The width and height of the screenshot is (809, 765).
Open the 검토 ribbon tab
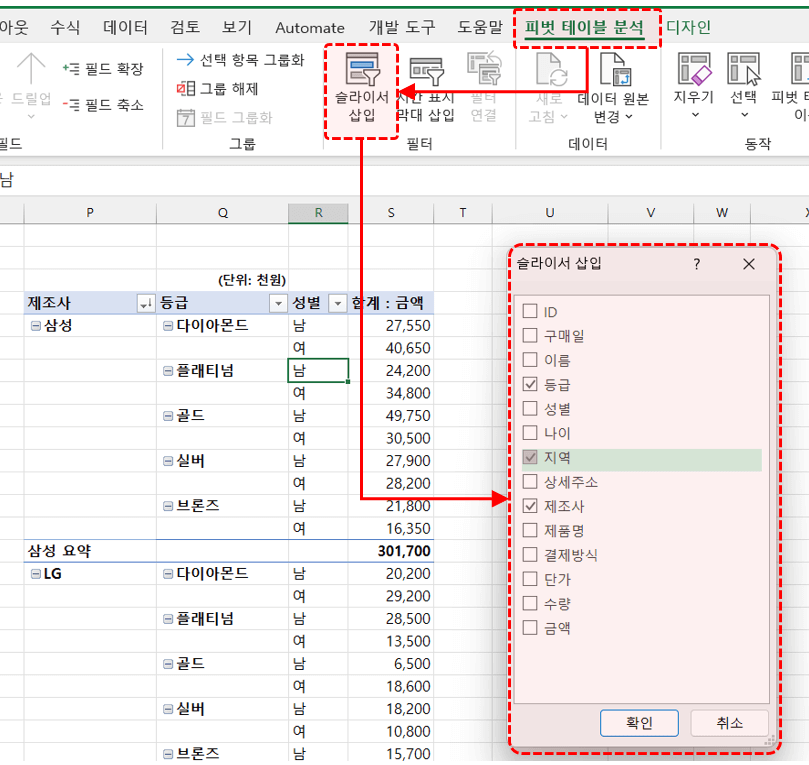[185, 27]
